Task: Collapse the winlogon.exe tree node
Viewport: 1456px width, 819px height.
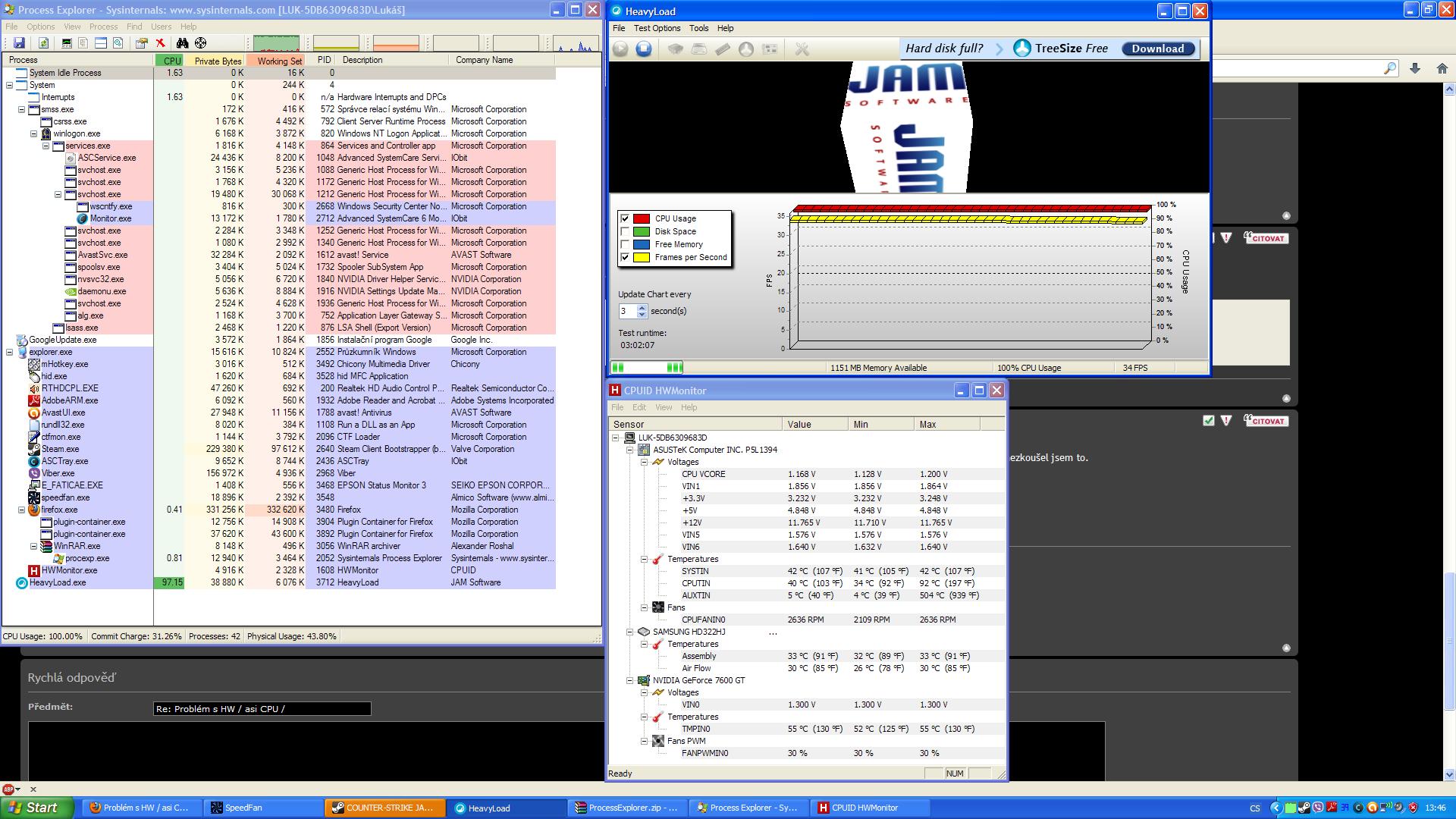Action: (33, 133)
